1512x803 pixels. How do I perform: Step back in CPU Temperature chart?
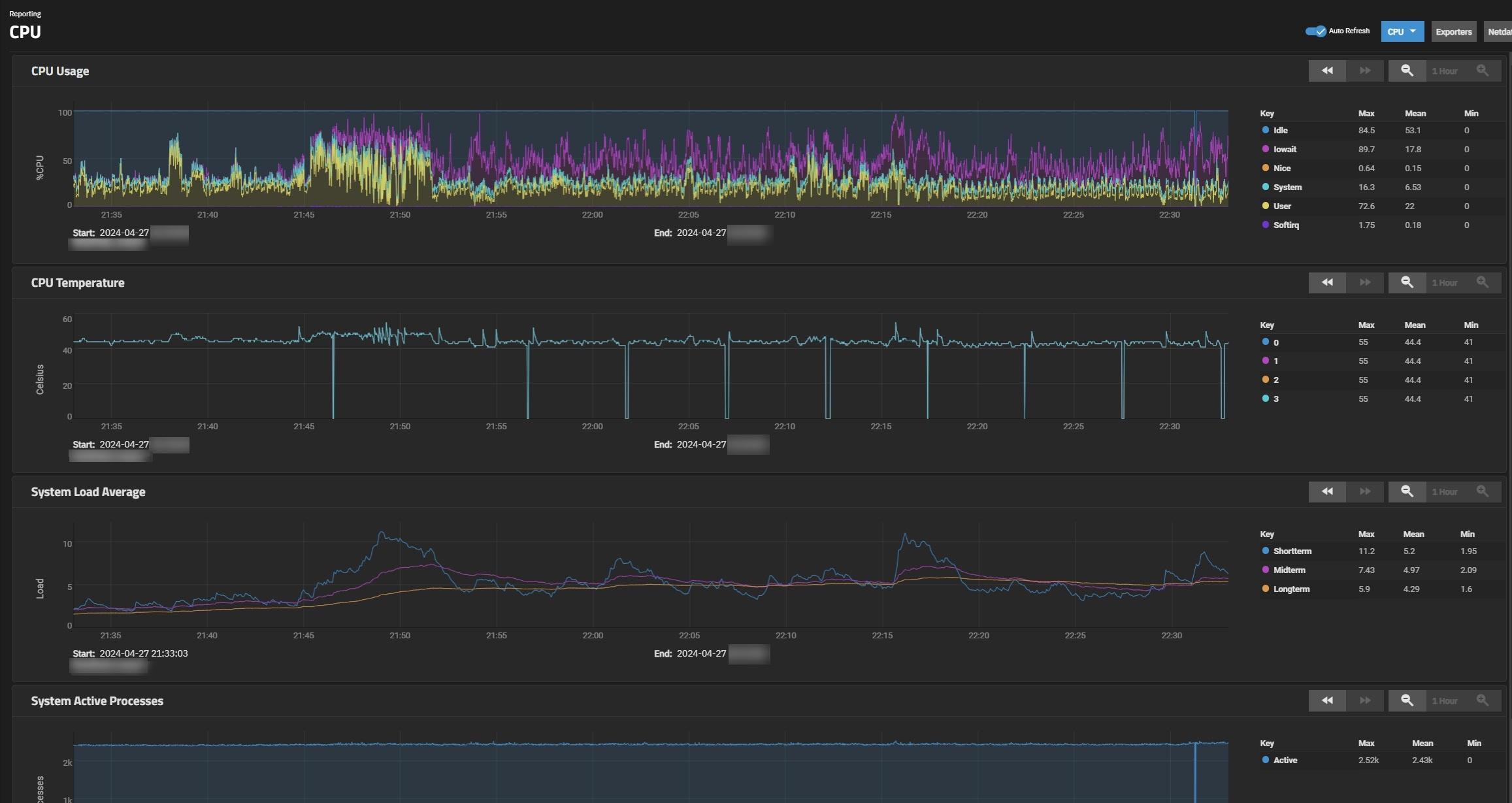tap(1326, 282)
